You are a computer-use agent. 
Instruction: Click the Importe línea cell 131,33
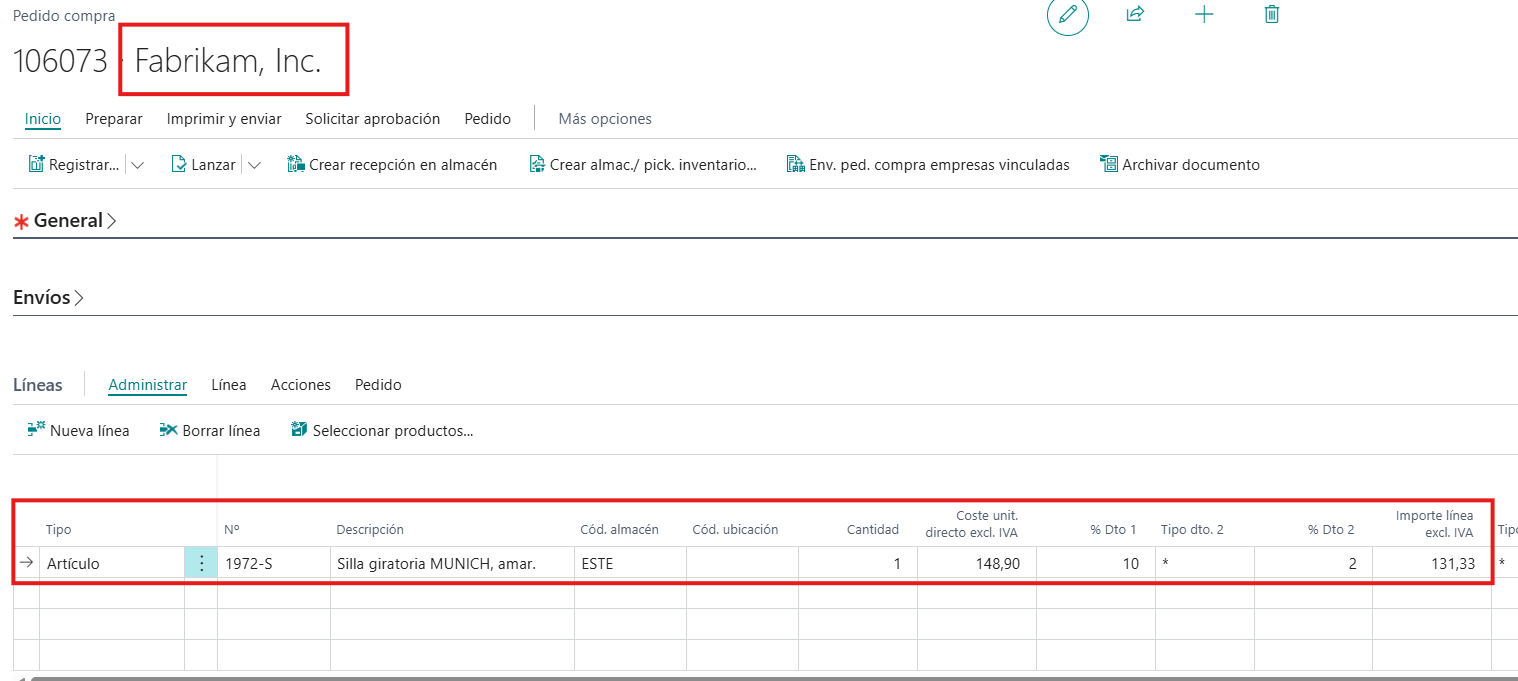(1432, 563)
